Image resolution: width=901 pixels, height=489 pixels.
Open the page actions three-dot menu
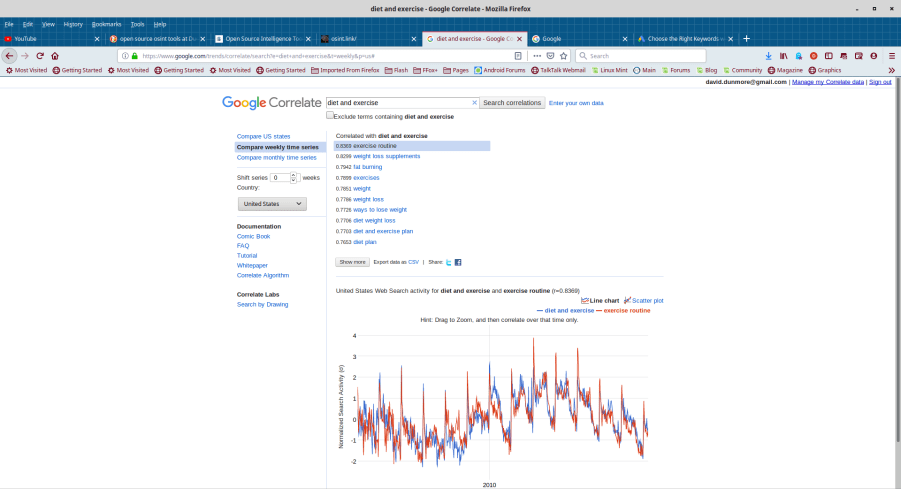537,56
